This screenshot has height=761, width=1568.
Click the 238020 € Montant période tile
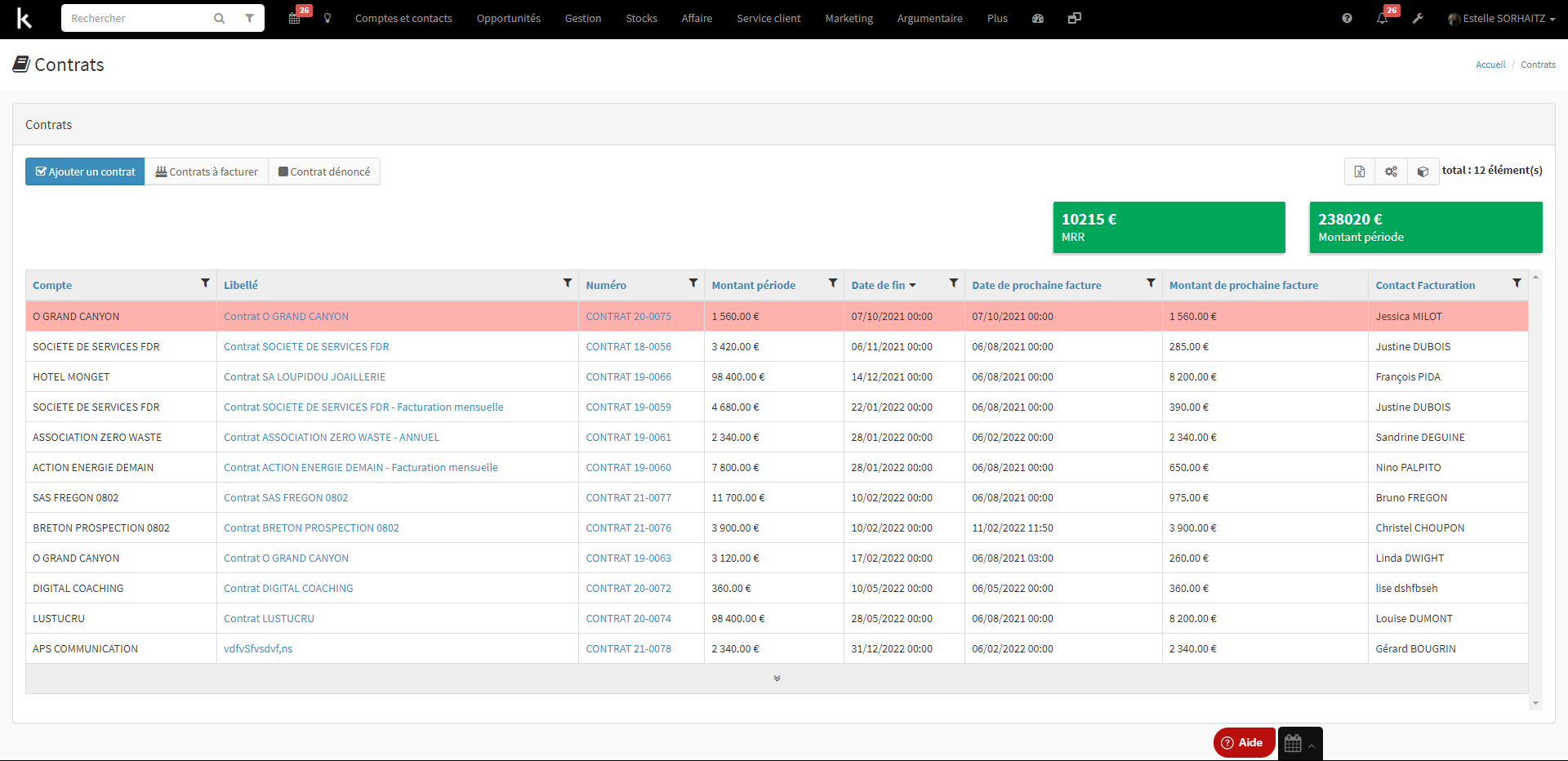coord(1426,227)
